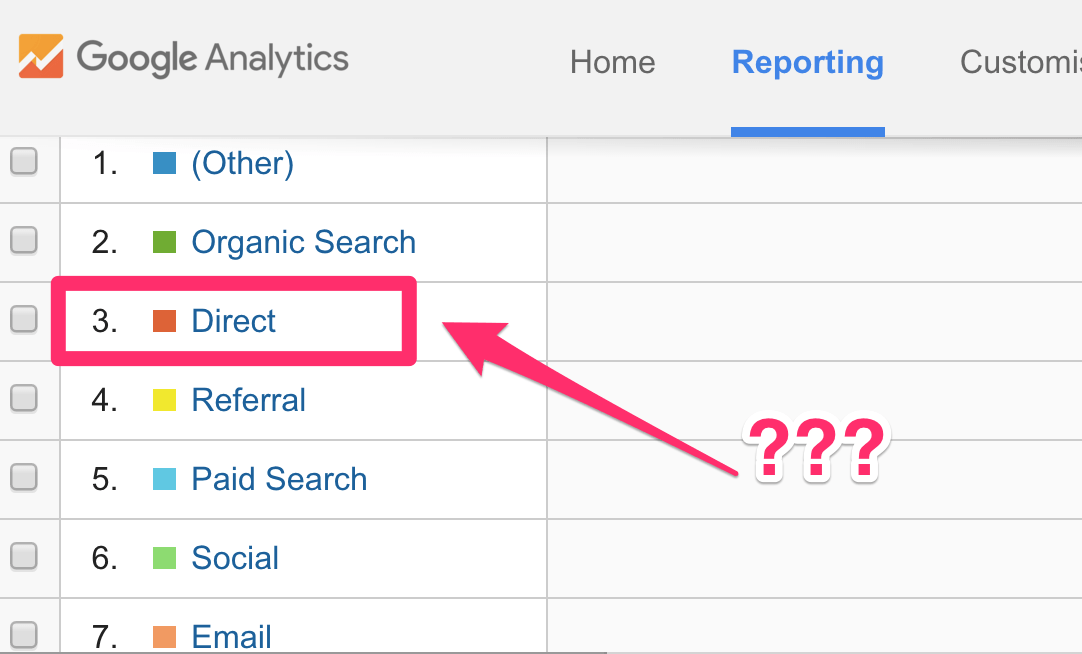Click the yellow Referral color square

[x=164, y=400]
